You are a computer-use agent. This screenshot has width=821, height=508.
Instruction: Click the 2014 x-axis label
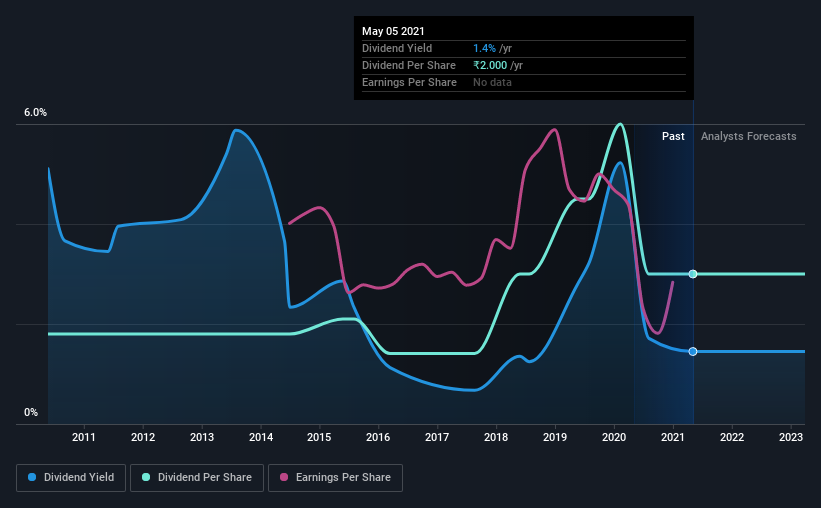pos(261,437)
